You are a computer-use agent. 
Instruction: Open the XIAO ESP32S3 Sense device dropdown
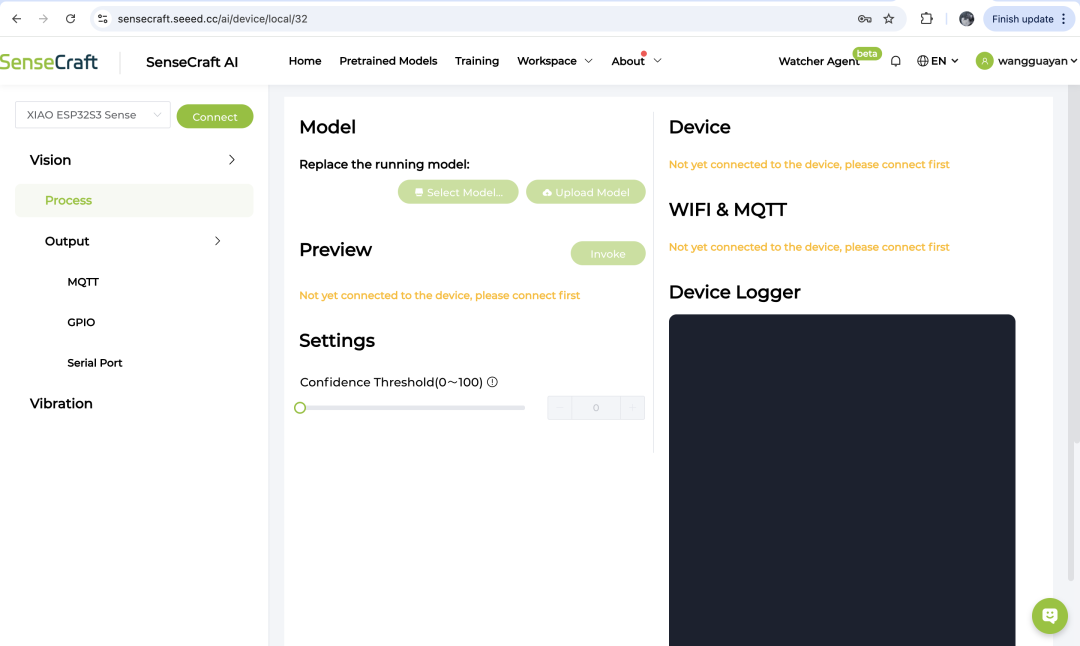click(x=93, y=115)
